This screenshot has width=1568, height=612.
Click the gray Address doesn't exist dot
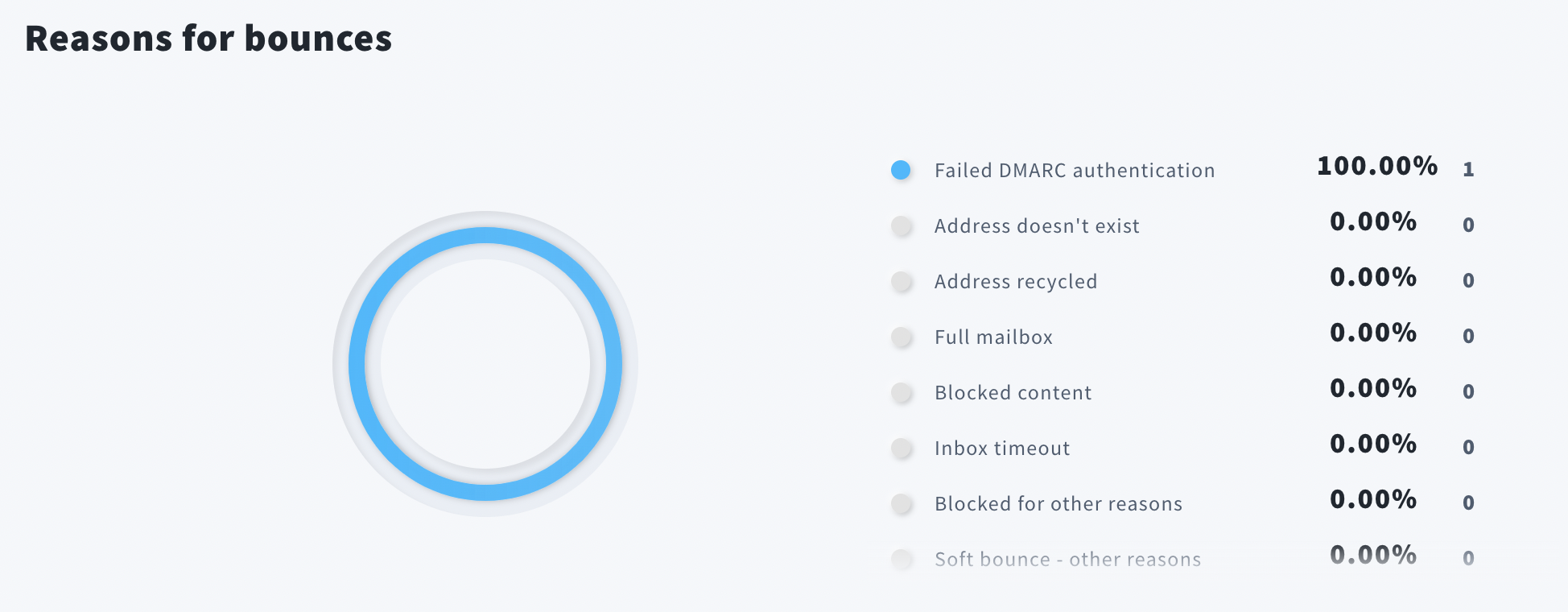[902, 225]
